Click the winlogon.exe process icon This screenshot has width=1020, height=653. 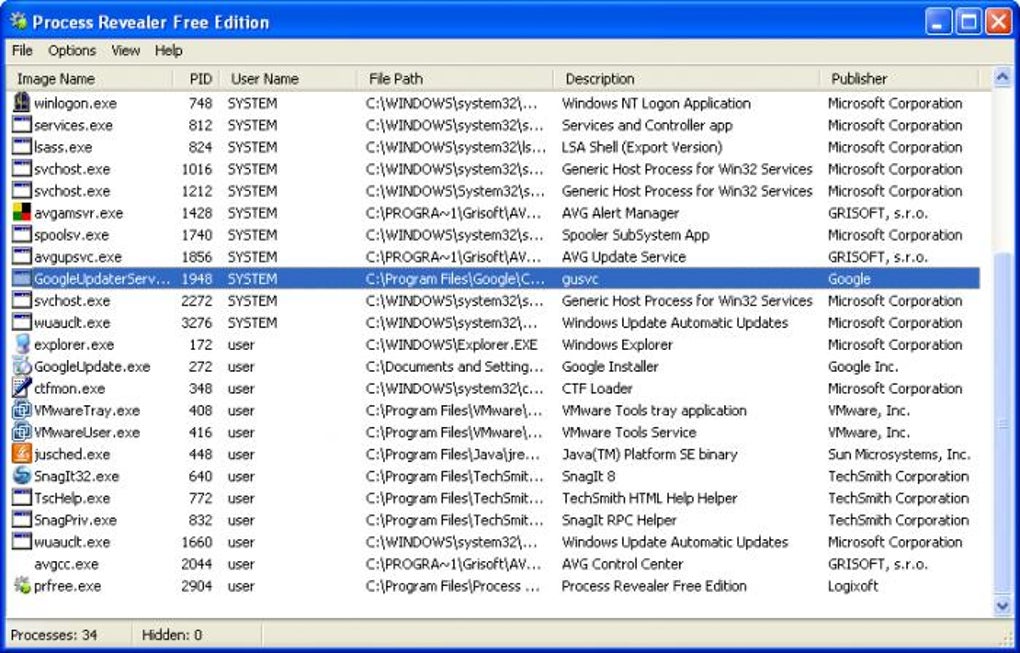click(x=21, y=103)
